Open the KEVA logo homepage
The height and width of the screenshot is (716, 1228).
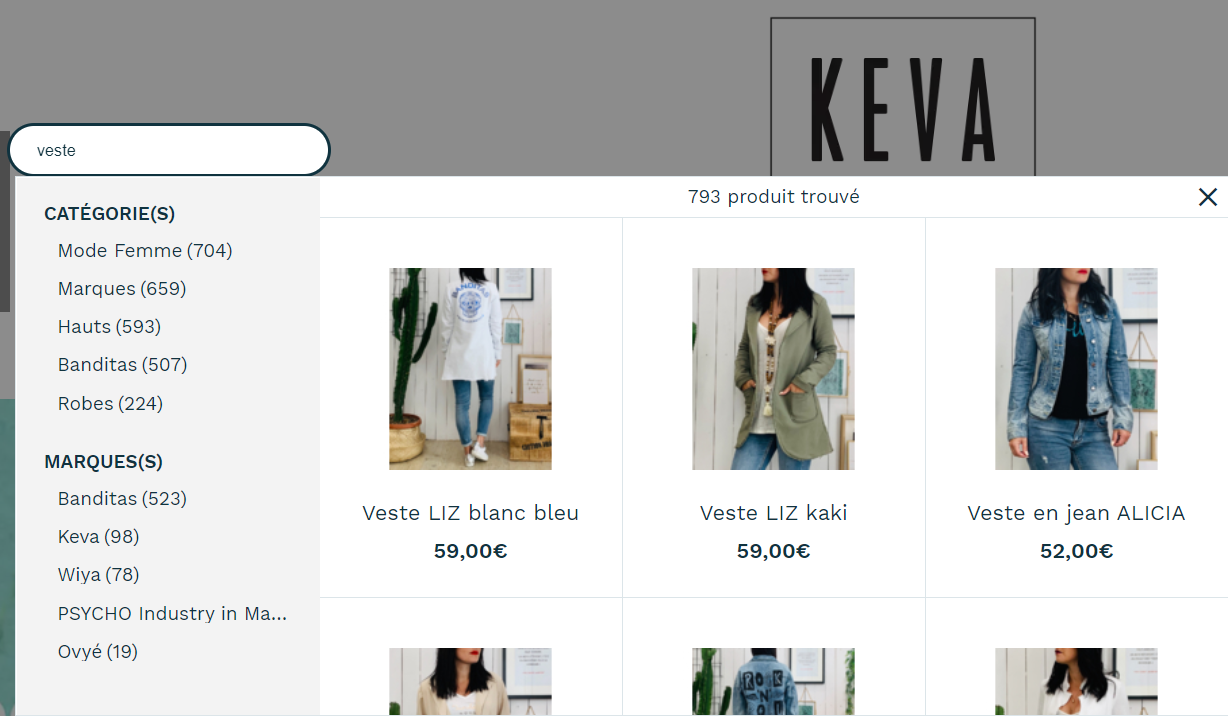[902, 98]
